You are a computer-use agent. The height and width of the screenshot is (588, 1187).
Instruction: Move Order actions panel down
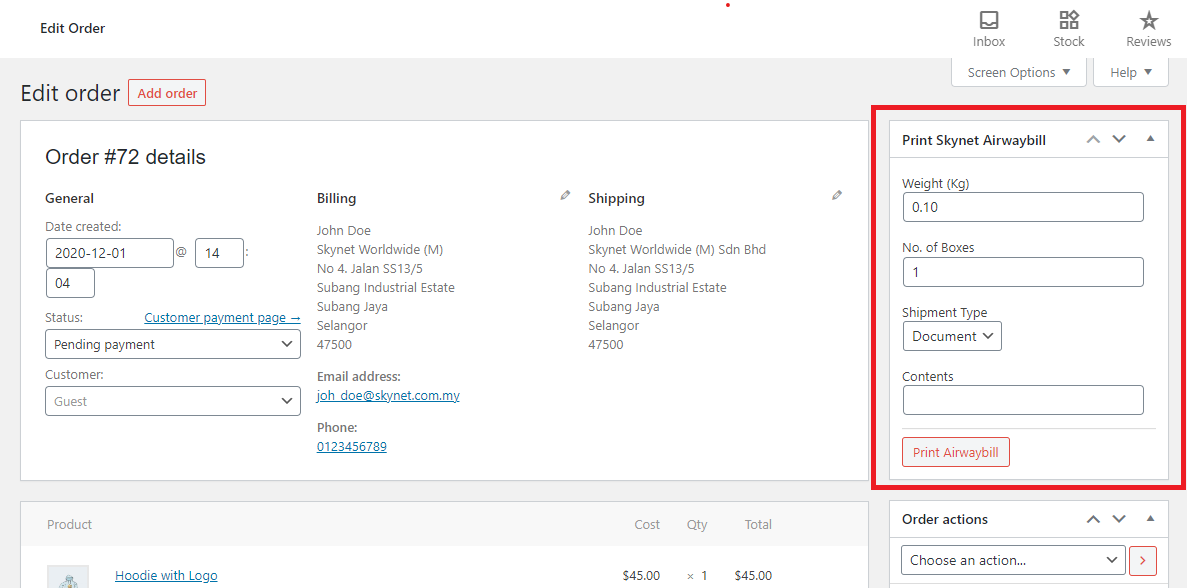coord(1119,518)
